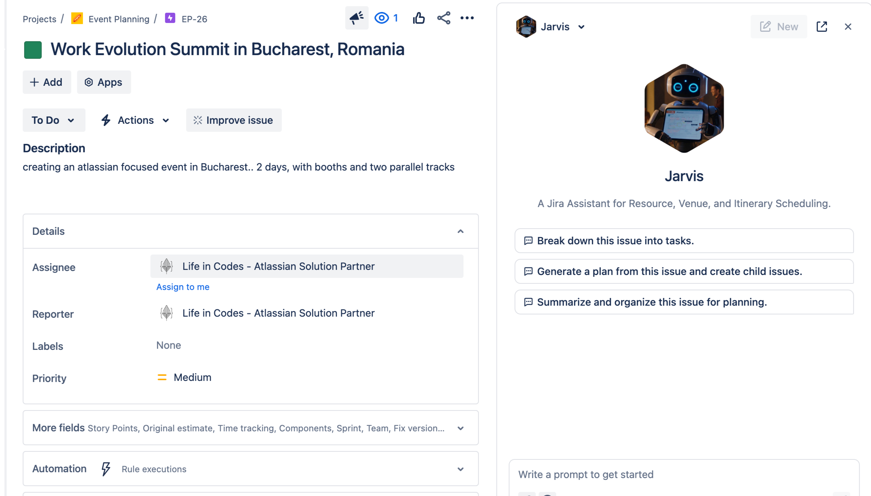Close the Jarvis assistant panel
871x496 pixels.
[x=848, y=27]
